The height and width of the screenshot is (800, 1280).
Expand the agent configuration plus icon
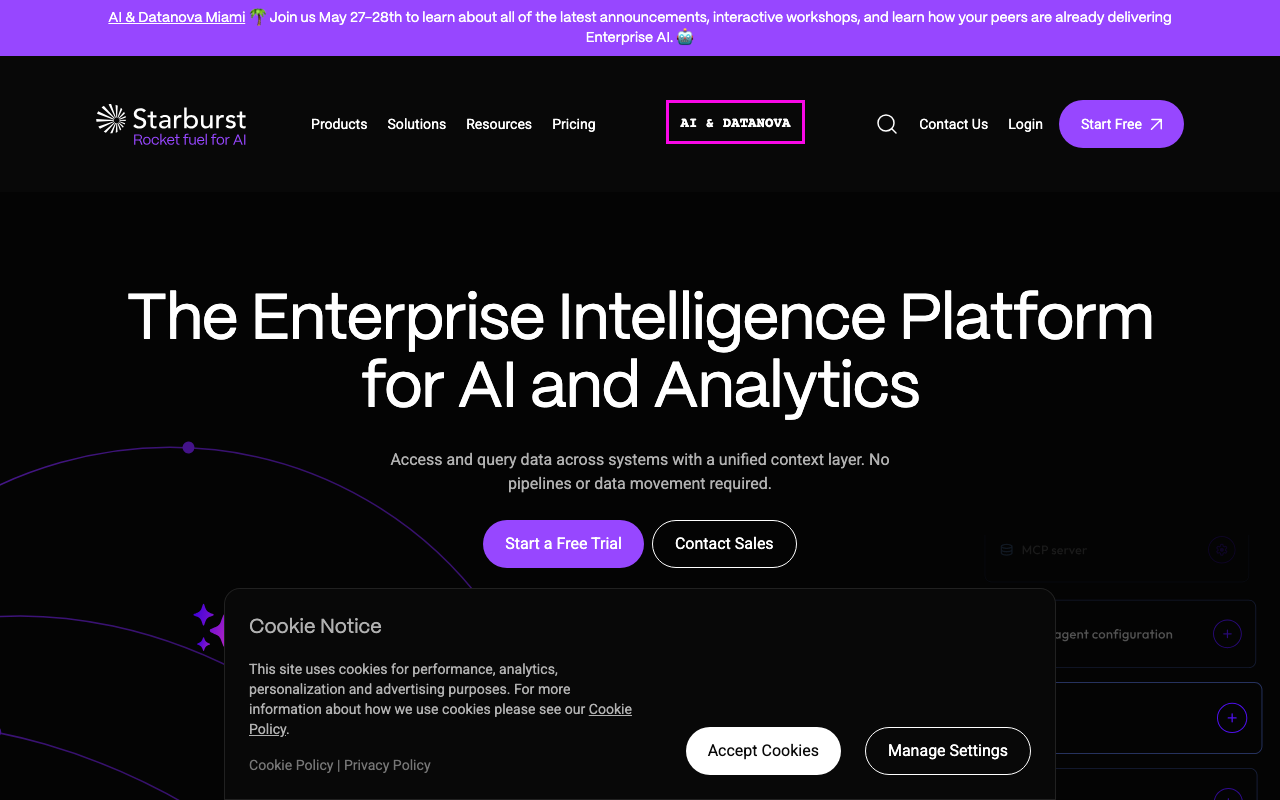click(1227, 634)
